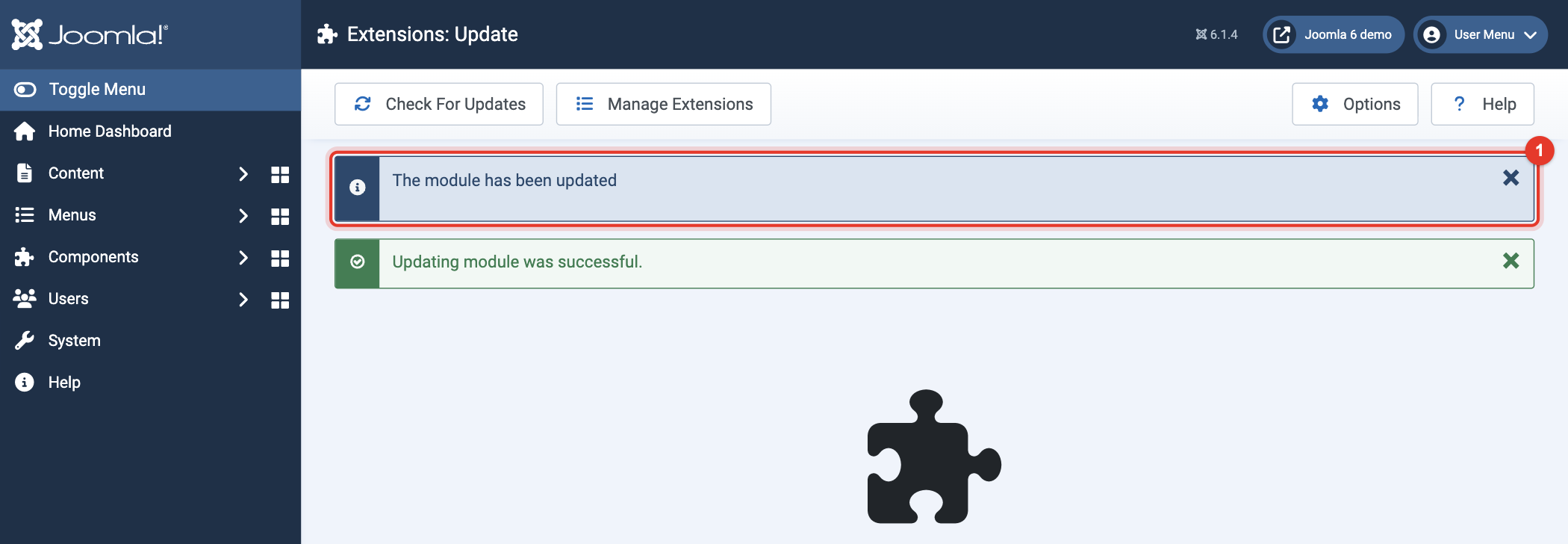The width and height of the screenshot is (1568, 544).
Task: Open the Content dashboard grid icon
Action: pyautogui.click(x=280, y=175)
